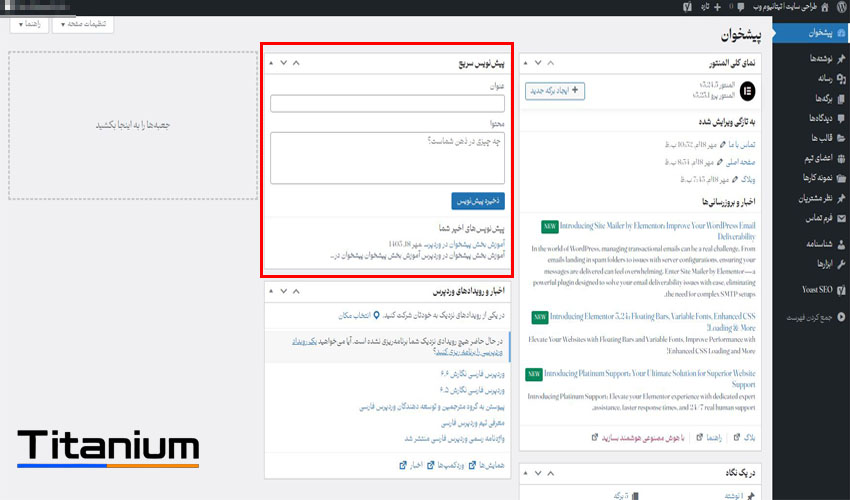Screen dimensions: 850x500
Task: Open تنظیمات صفحه screen options dropdown
Action: pos(83,24)
